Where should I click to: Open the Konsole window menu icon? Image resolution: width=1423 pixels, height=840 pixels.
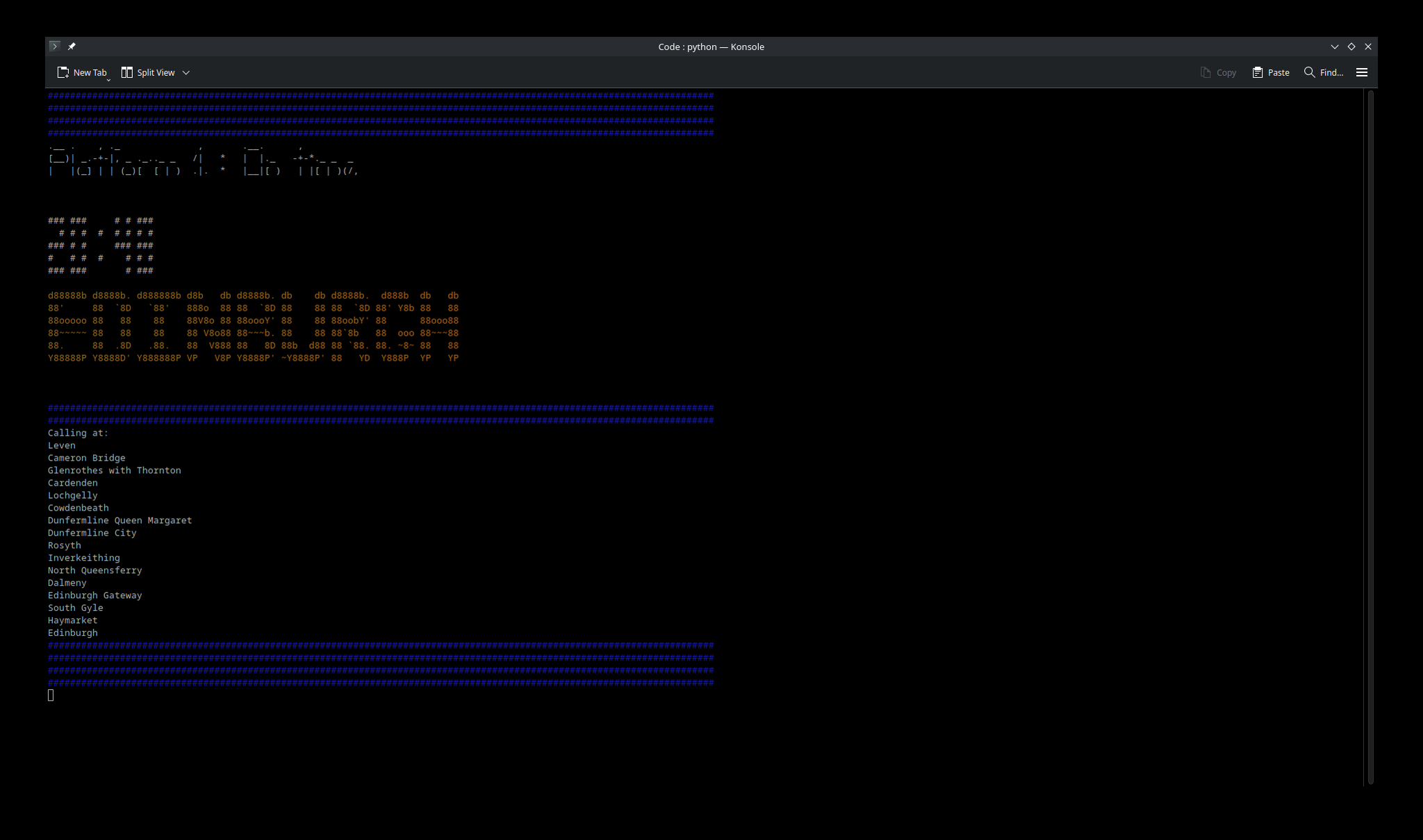pos(55,47)
